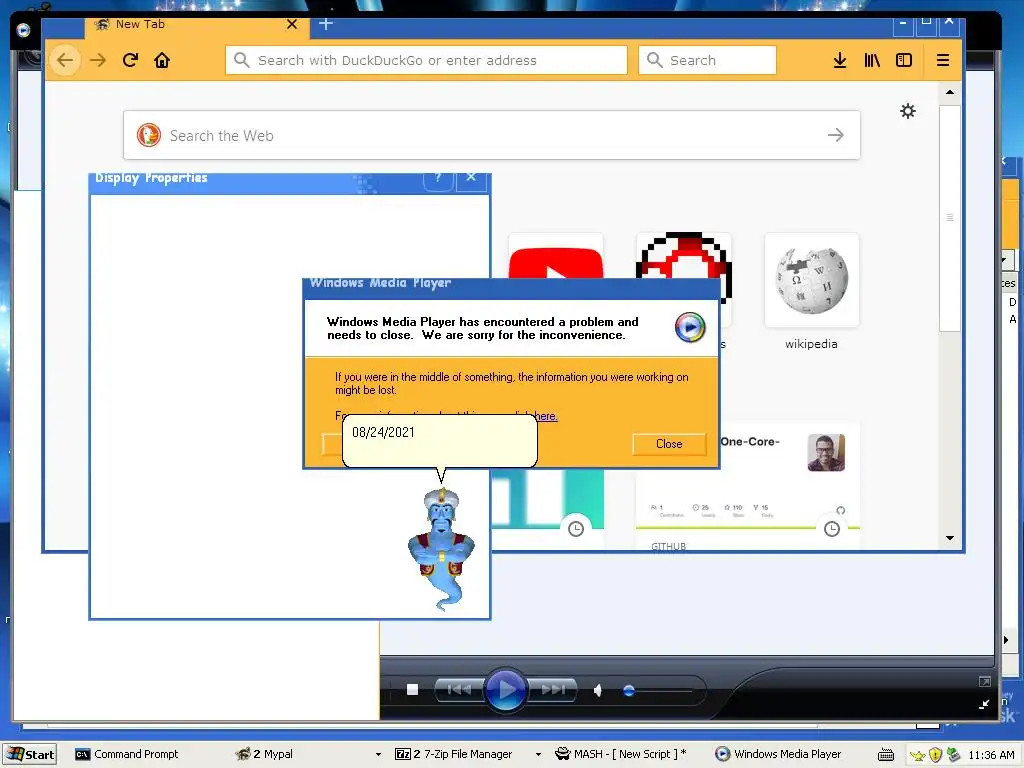Image resolution: width=1024 pixels, height=768 pixels.
Task: Toggle the browser sidebar icon
Action: coord(904,60)
